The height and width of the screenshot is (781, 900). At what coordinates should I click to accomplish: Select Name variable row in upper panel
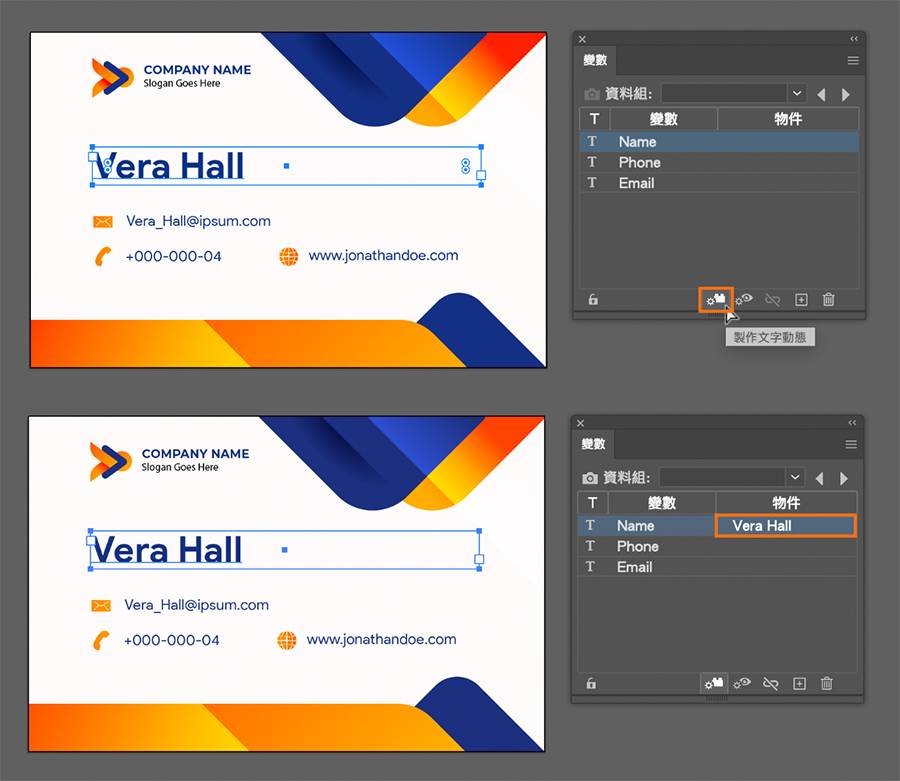pos(719,142)
